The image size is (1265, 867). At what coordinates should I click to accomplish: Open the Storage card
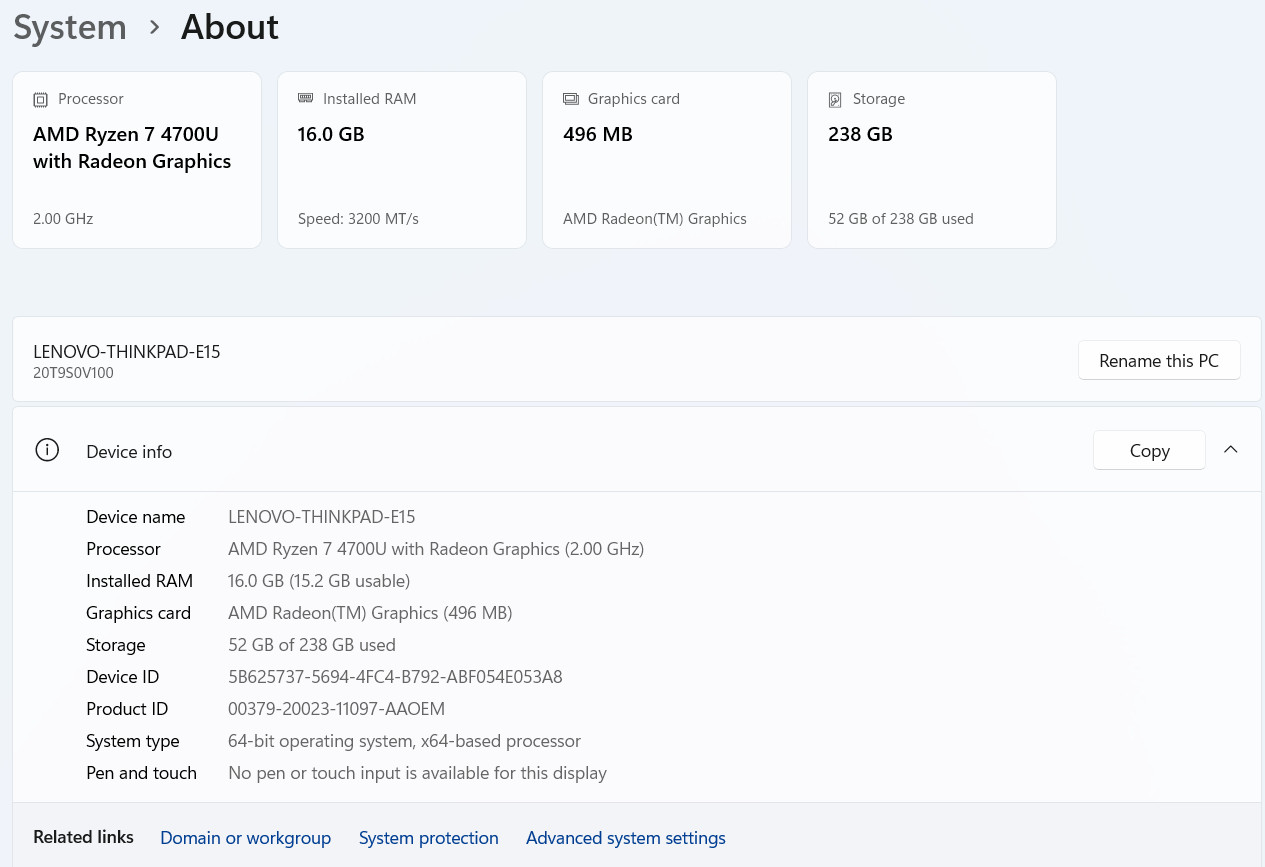[x=932, y=160]
